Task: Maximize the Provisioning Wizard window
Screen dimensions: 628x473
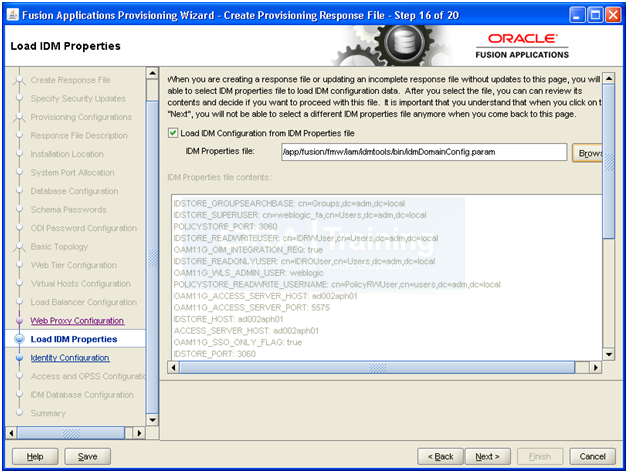Action: (596, 15)
